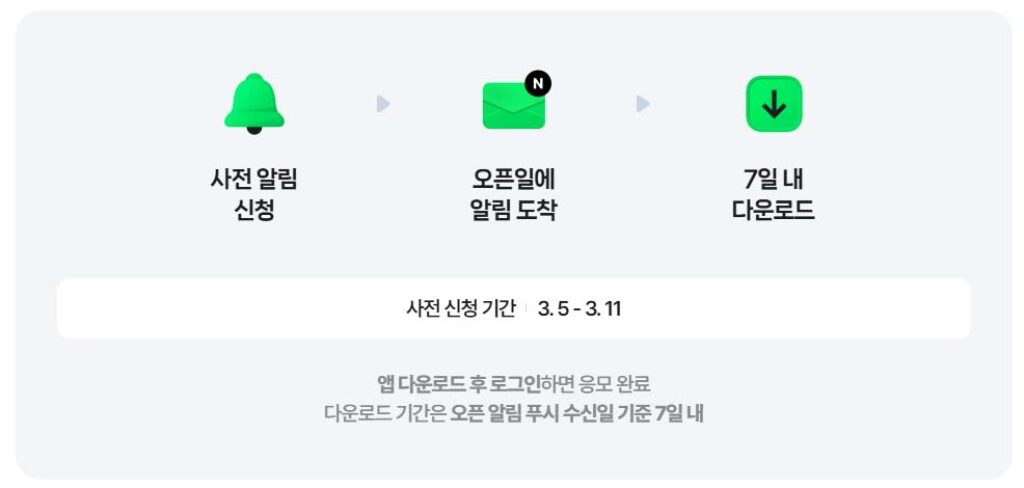Click bold '오픈 알림 푸시 수신일 기준 7일 내'
The image size is (1024, 488).
coord(577,413)
